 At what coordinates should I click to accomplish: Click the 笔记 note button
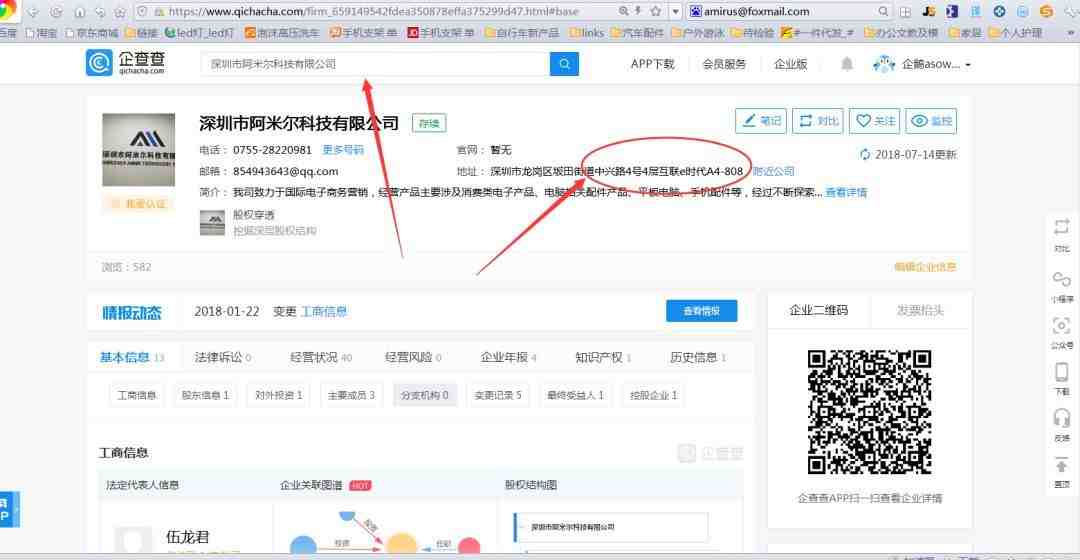pyautogui.click(x=760, y=121)
